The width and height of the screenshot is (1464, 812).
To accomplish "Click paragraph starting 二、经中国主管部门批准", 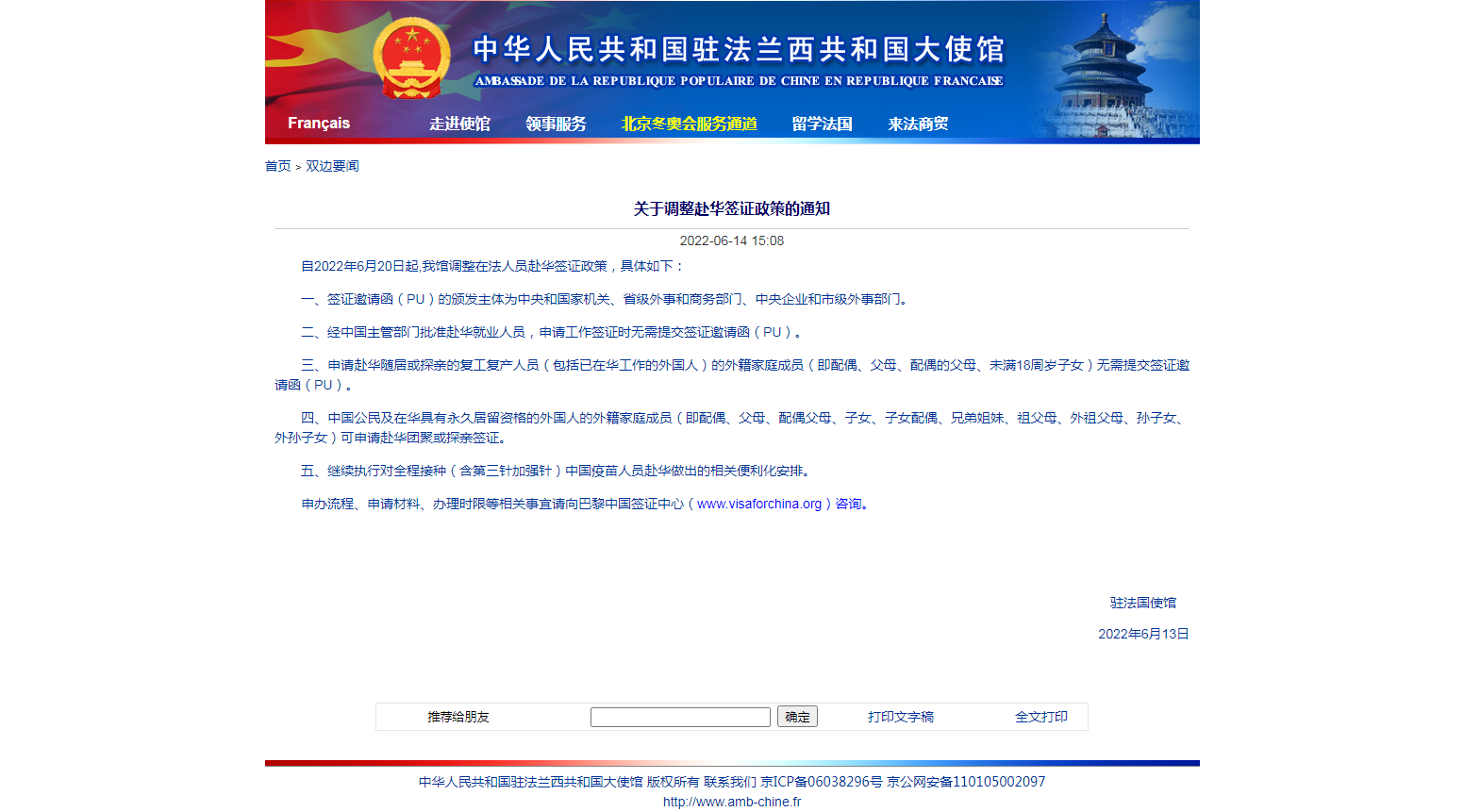I will point(554,332).
